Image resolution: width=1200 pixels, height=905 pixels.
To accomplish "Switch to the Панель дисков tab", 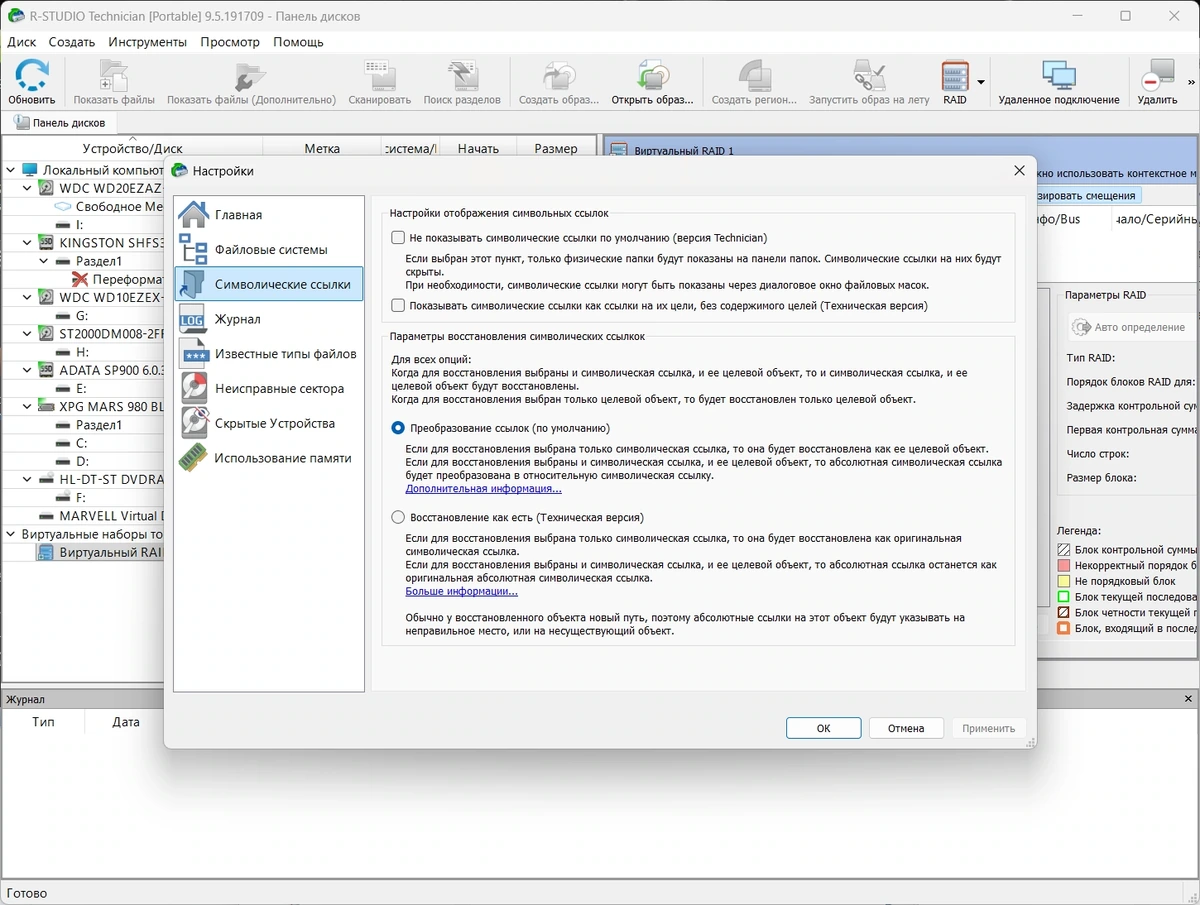I will (x=60, y=123).
